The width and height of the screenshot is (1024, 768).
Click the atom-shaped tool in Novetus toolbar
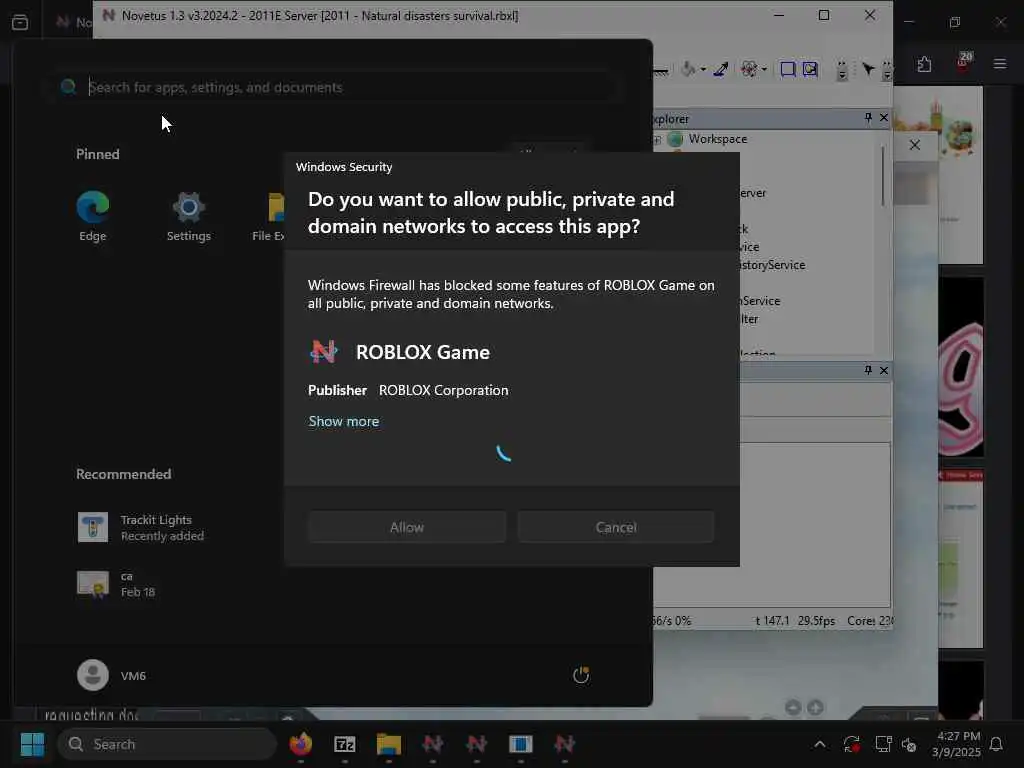(749, 69)
